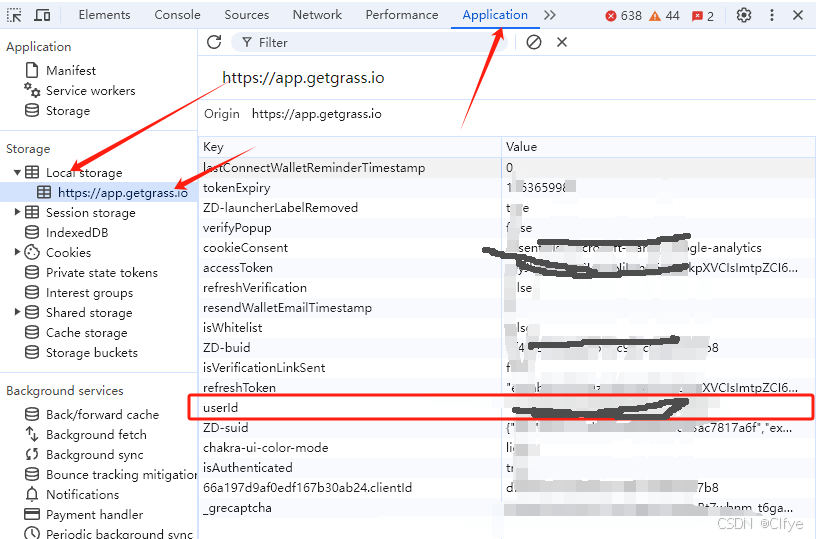Open Storage overview under Application

tap(68, 111)
